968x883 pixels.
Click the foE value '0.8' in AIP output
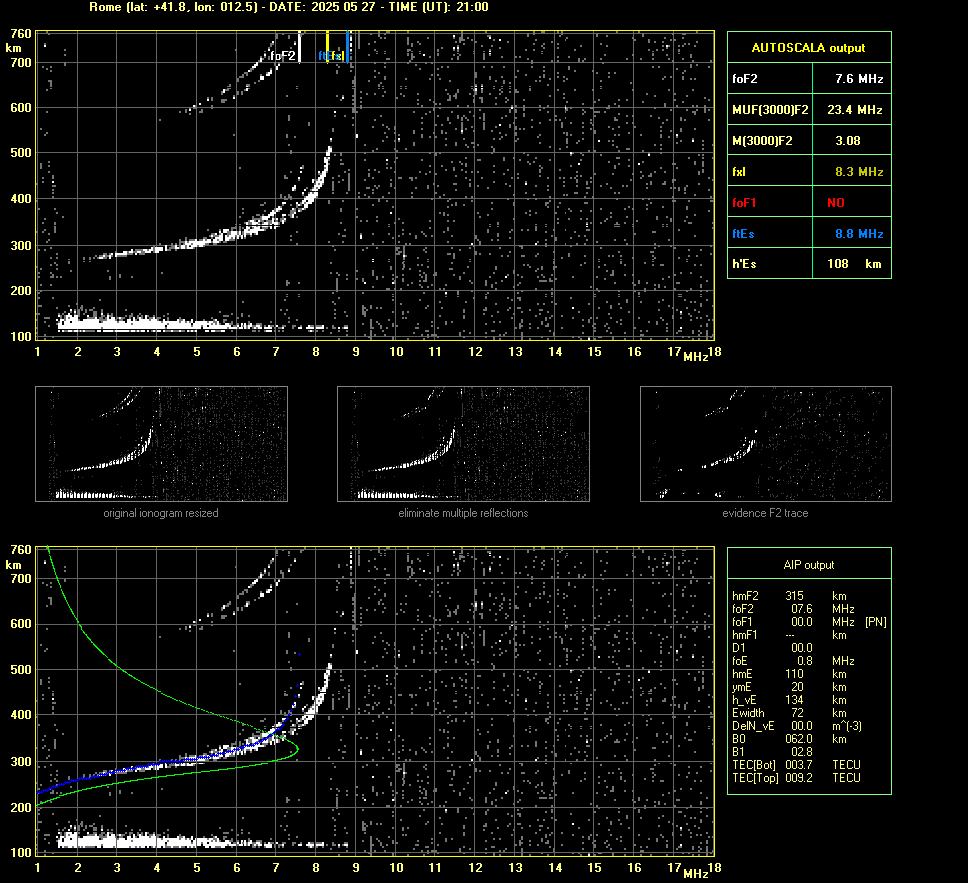click(804, 661)
